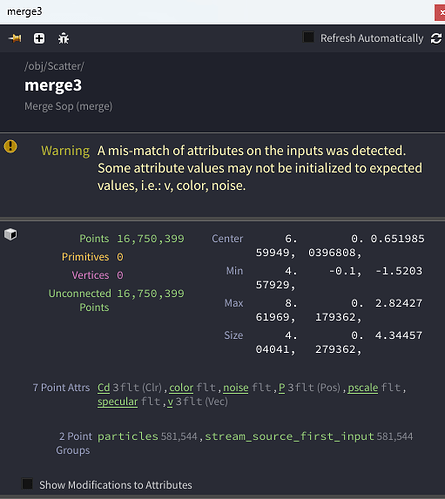
Task: Click the -1.5203 min value
Action: click(x=399, y=271)
